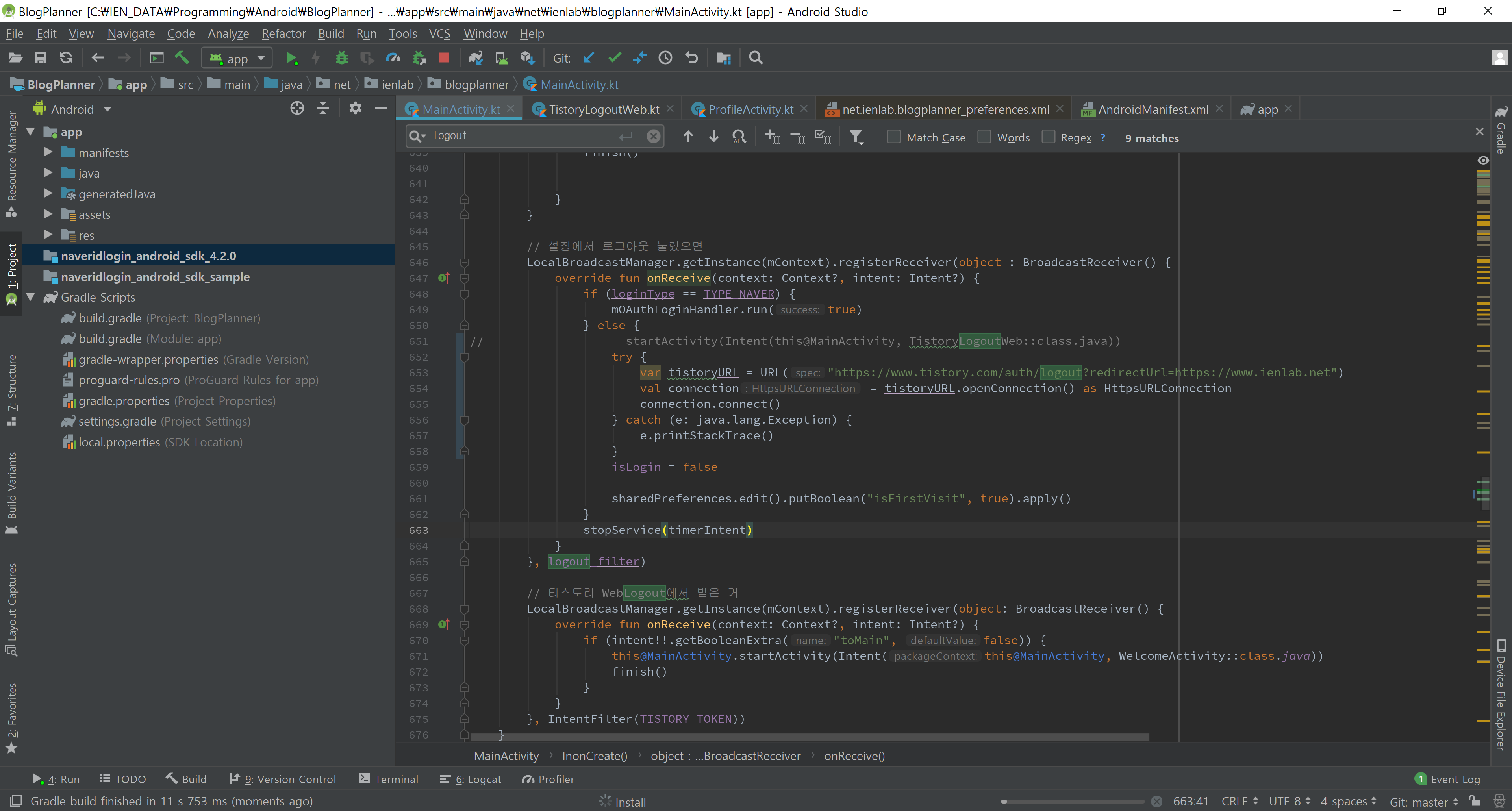Viewport: 1512px width, 811px height.
Task: Enable Match Case checkbox
Action: point(893,137)
